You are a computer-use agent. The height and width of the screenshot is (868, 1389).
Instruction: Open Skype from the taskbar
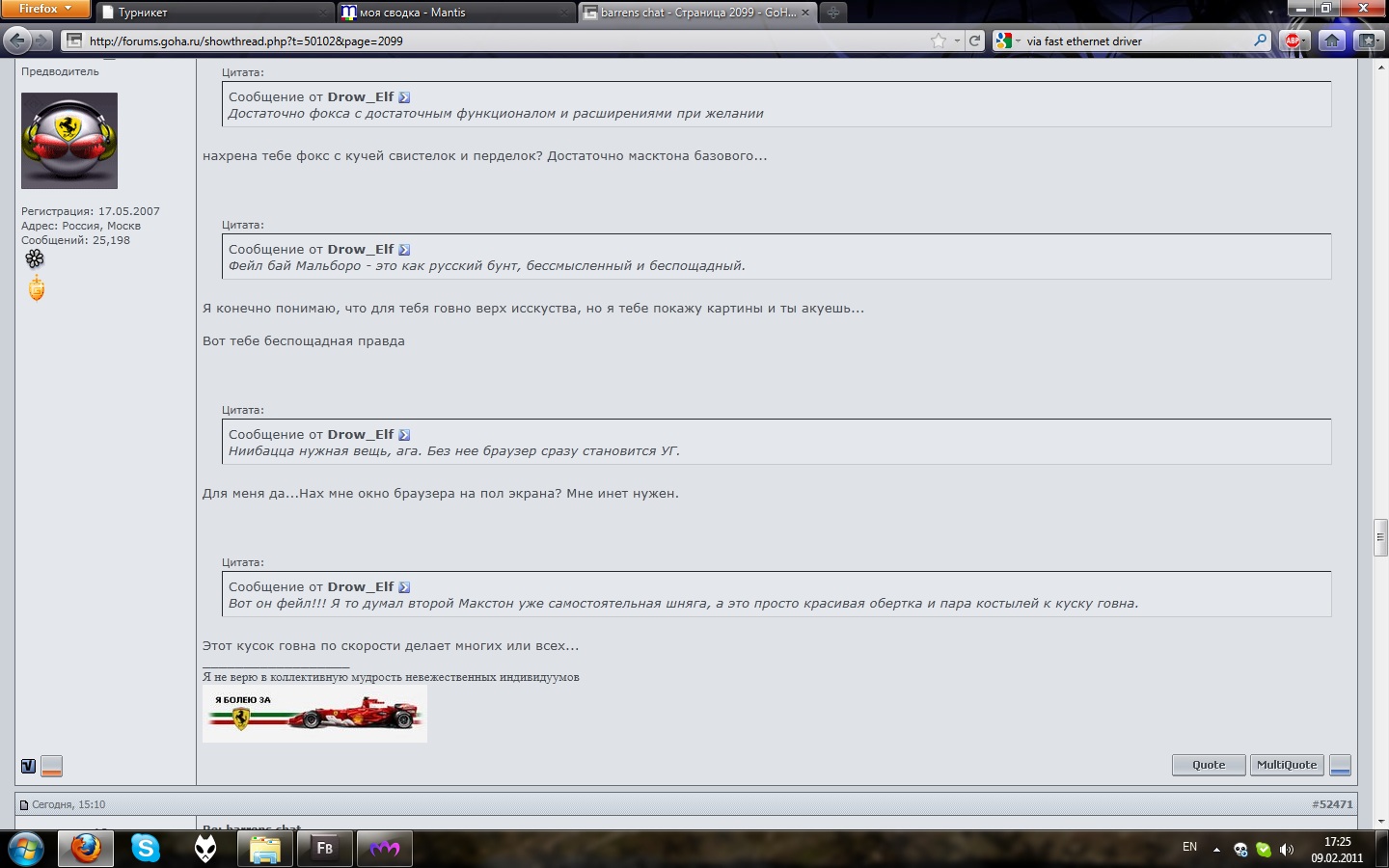[x=146, y=848]
